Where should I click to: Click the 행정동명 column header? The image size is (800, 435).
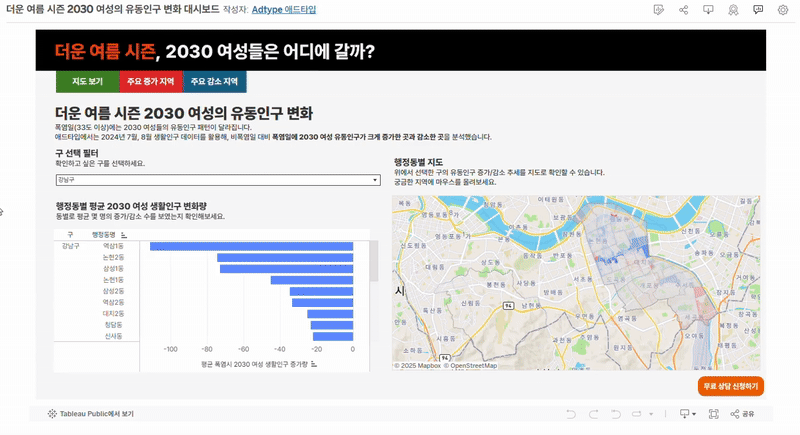[x=104, y=235]
